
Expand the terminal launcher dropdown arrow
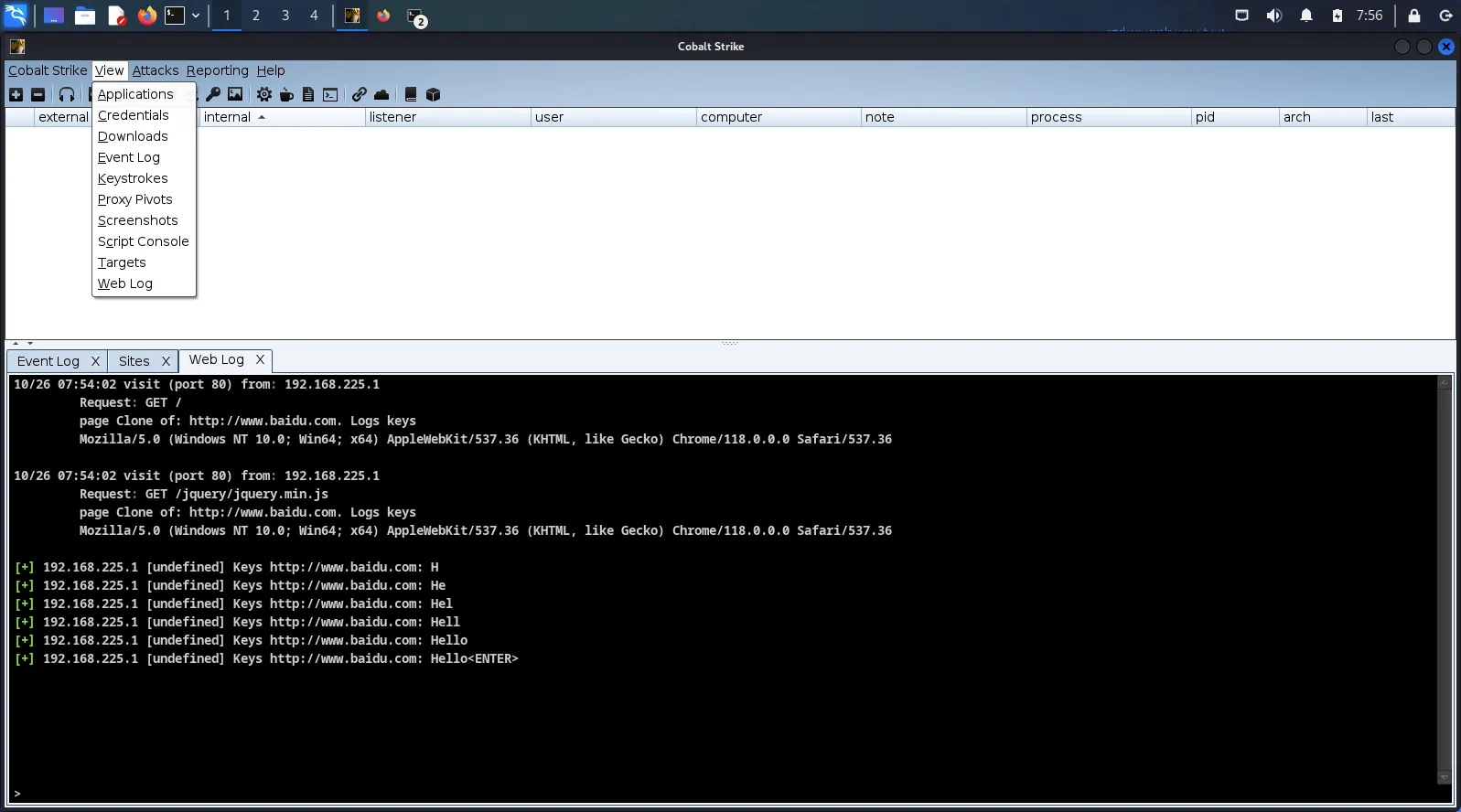(x=196, y=16)
